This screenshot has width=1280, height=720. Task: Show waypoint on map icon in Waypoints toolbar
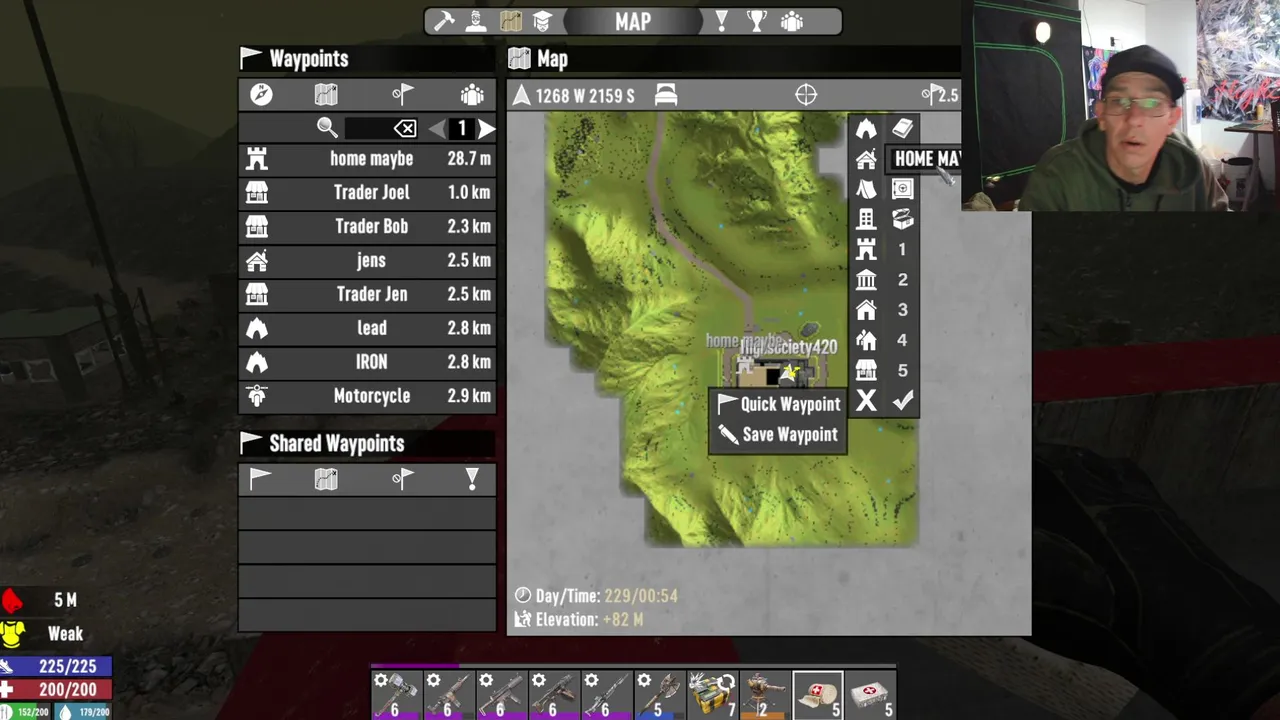point(326,94)
